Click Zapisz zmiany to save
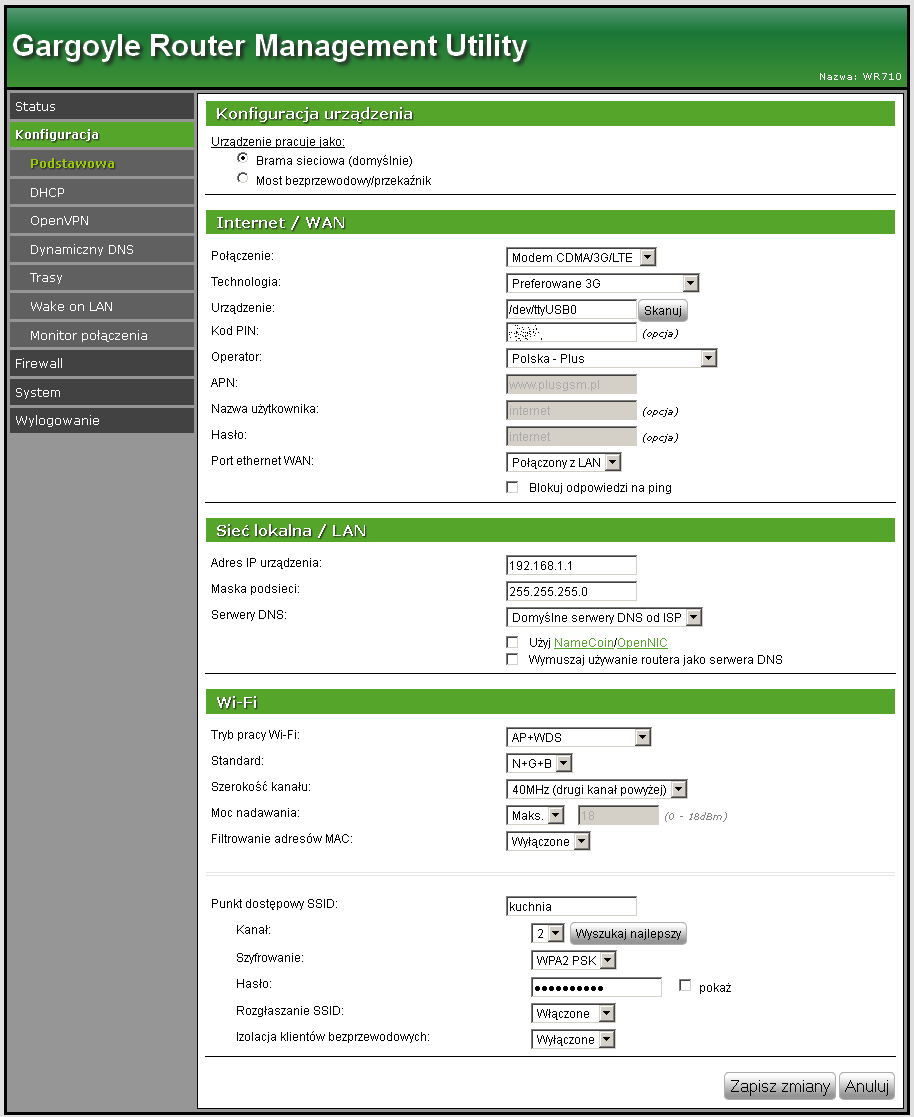 779,1087
